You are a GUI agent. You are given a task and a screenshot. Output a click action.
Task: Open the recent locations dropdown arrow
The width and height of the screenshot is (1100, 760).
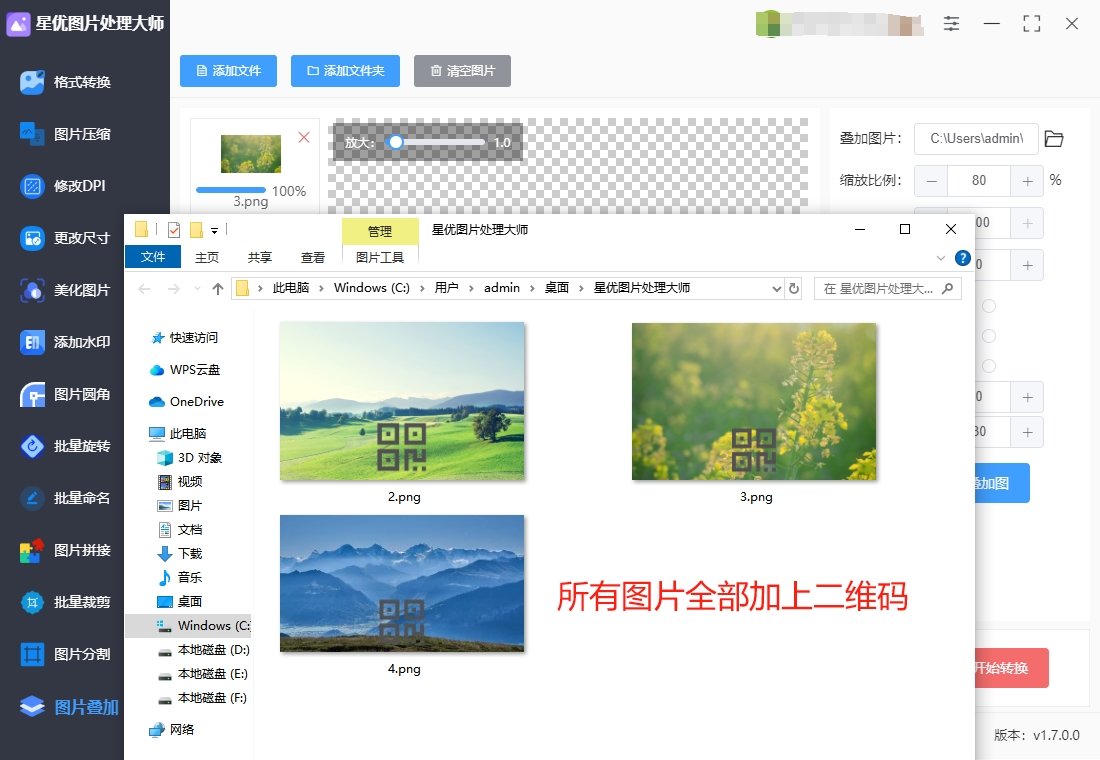coord(197,288)
